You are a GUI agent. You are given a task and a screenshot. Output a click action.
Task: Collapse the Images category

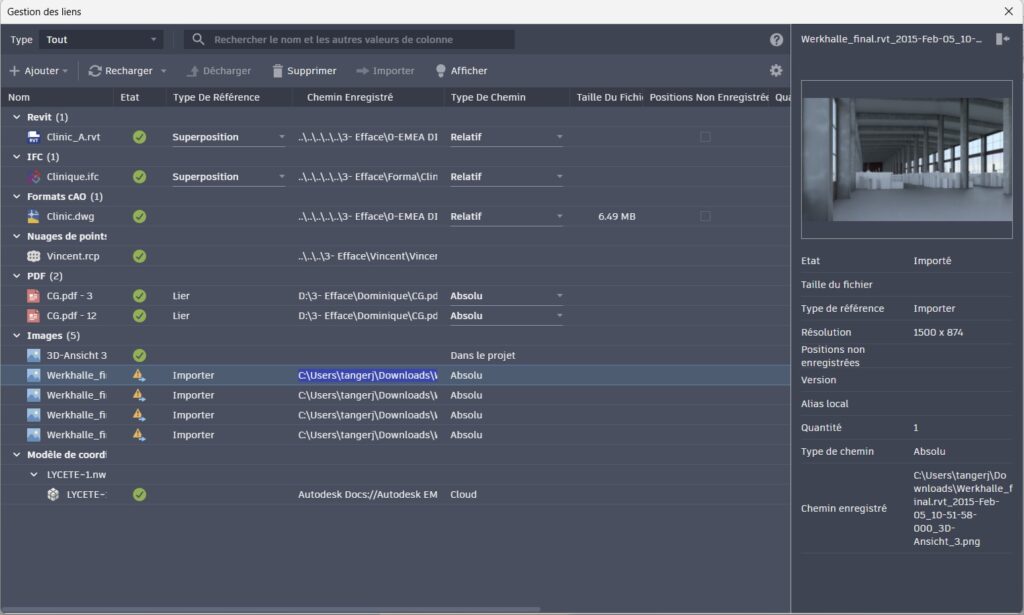(17, 335)
